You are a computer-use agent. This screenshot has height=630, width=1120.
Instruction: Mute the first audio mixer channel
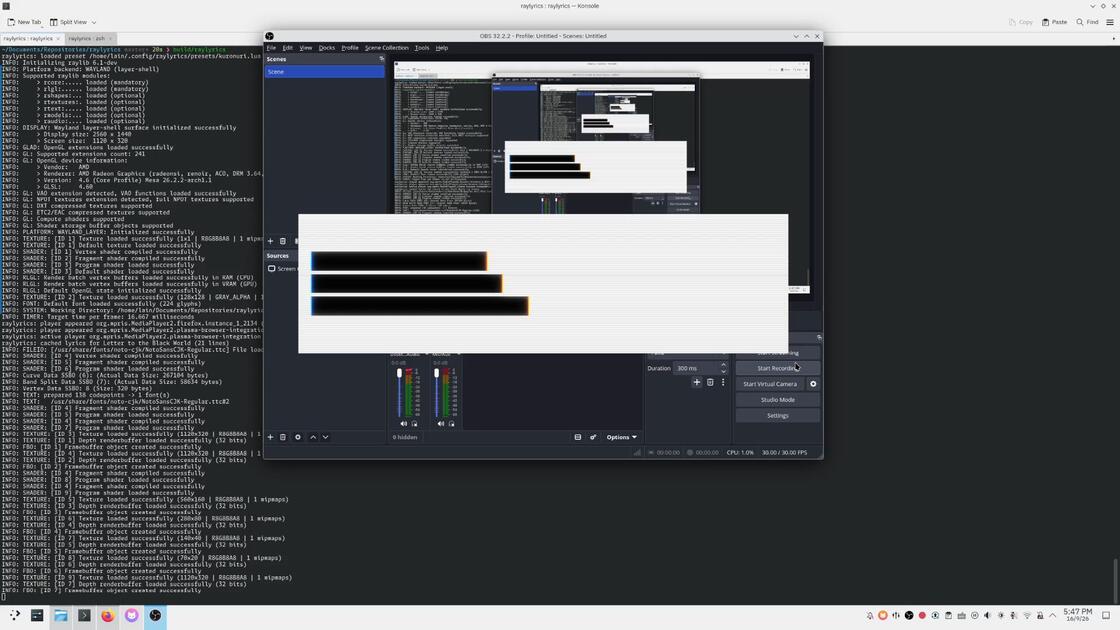[404, 424]
